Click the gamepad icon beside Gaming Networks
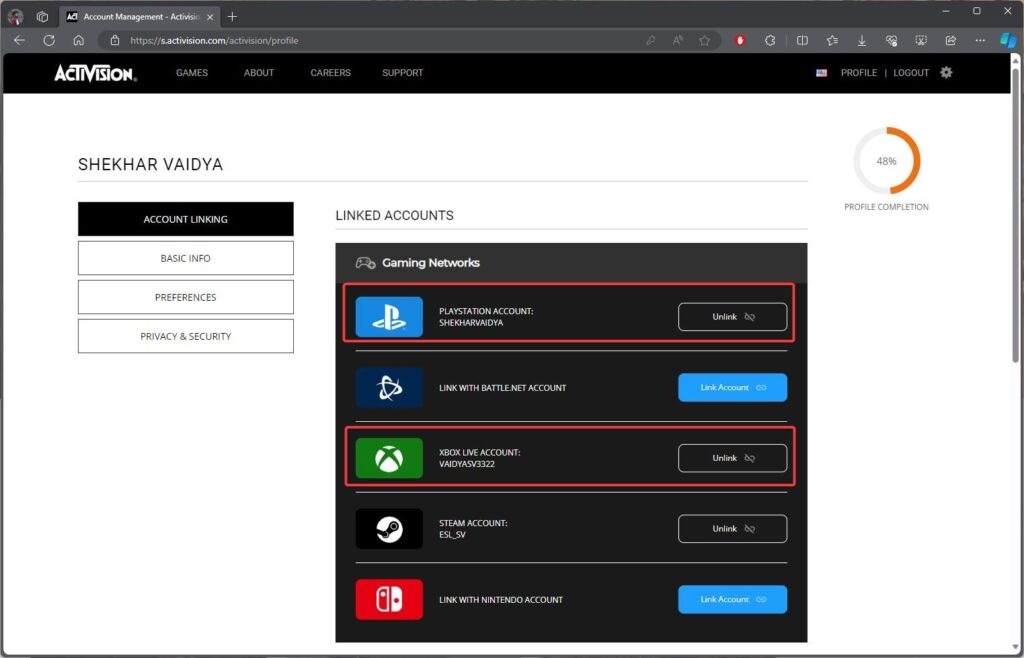 tap(365, 263)
